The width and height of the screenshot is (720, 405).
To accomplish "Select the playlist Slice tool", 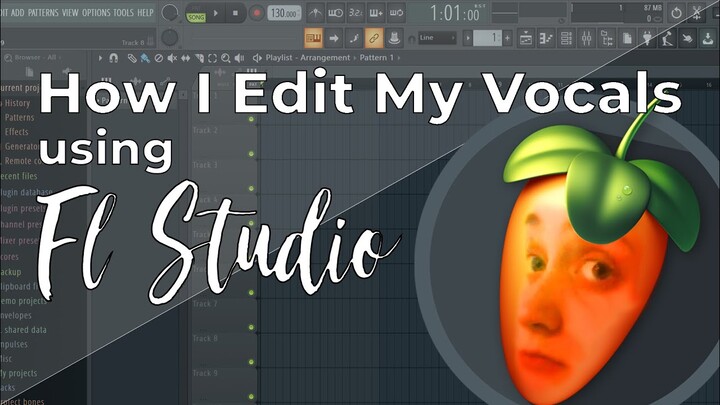I will (199, 58).
